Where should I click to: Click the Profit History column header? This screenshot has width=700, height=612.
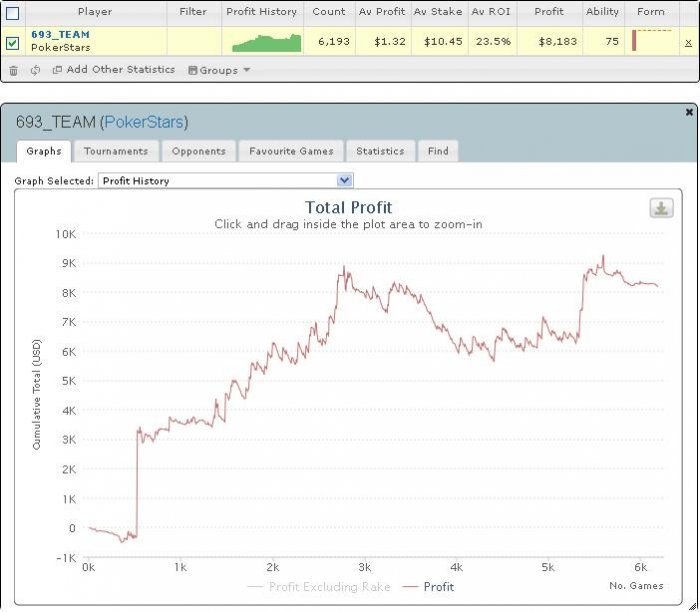tap(262, 12)
